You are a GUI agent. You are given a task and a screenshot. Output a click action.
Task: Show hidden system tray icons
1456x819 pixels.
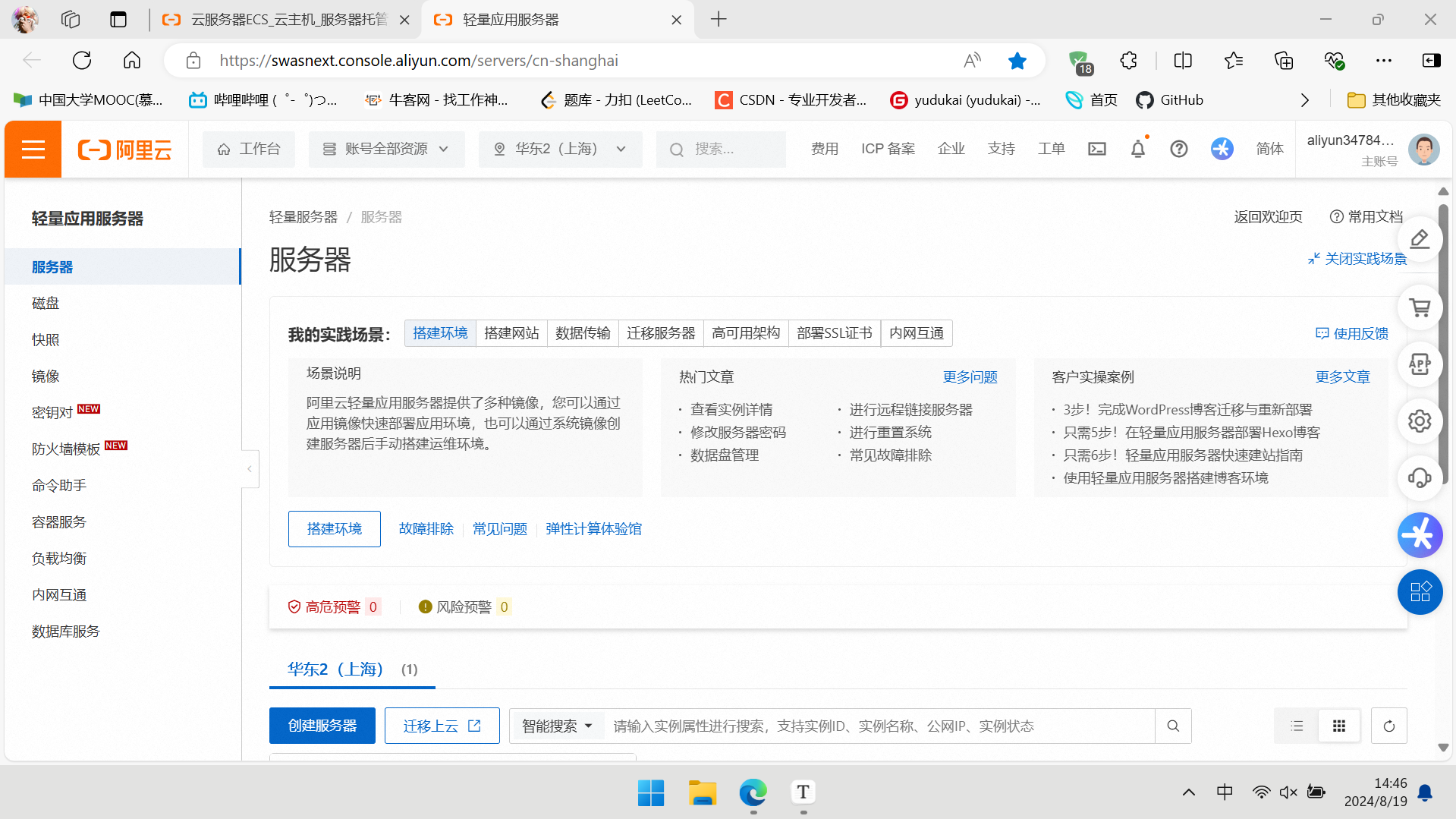coord(1189,792)
